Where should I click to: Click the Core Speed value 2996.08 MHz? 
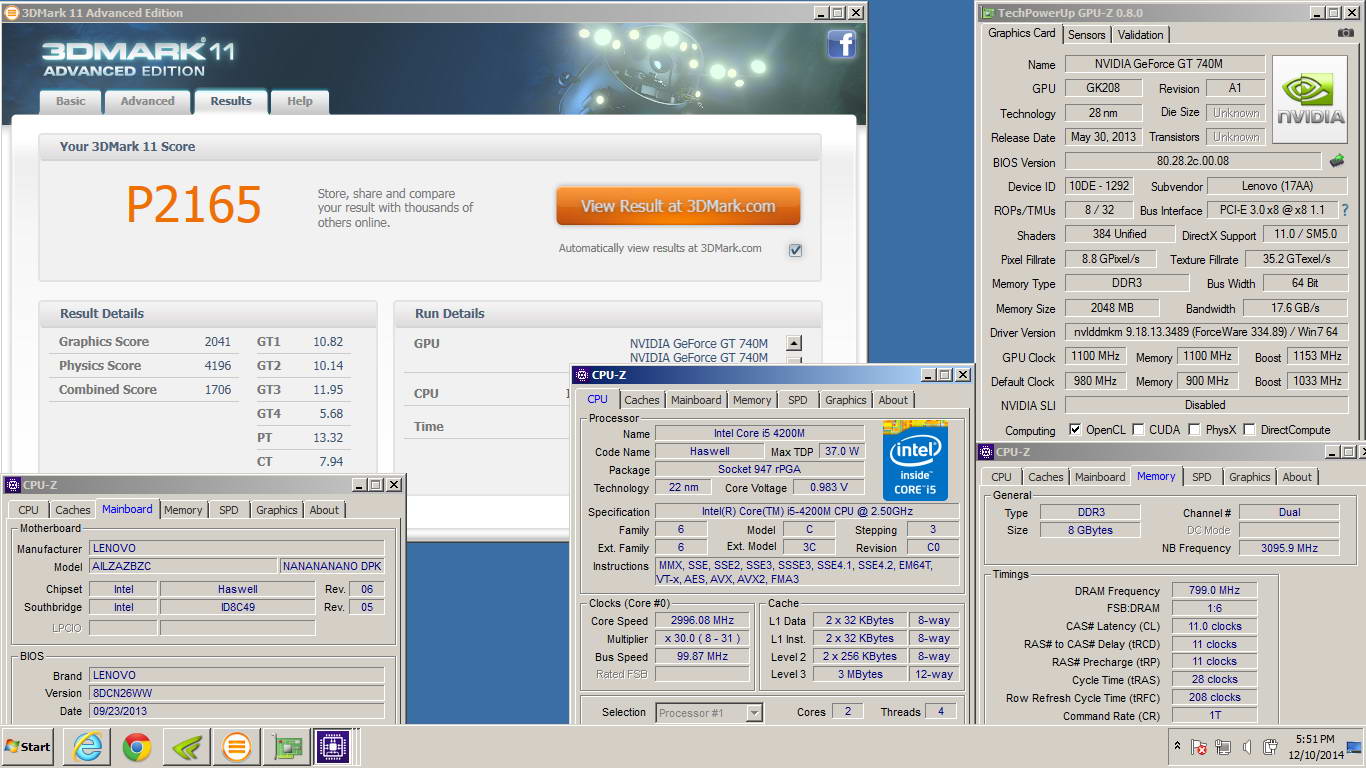click(x=702, y=621)
